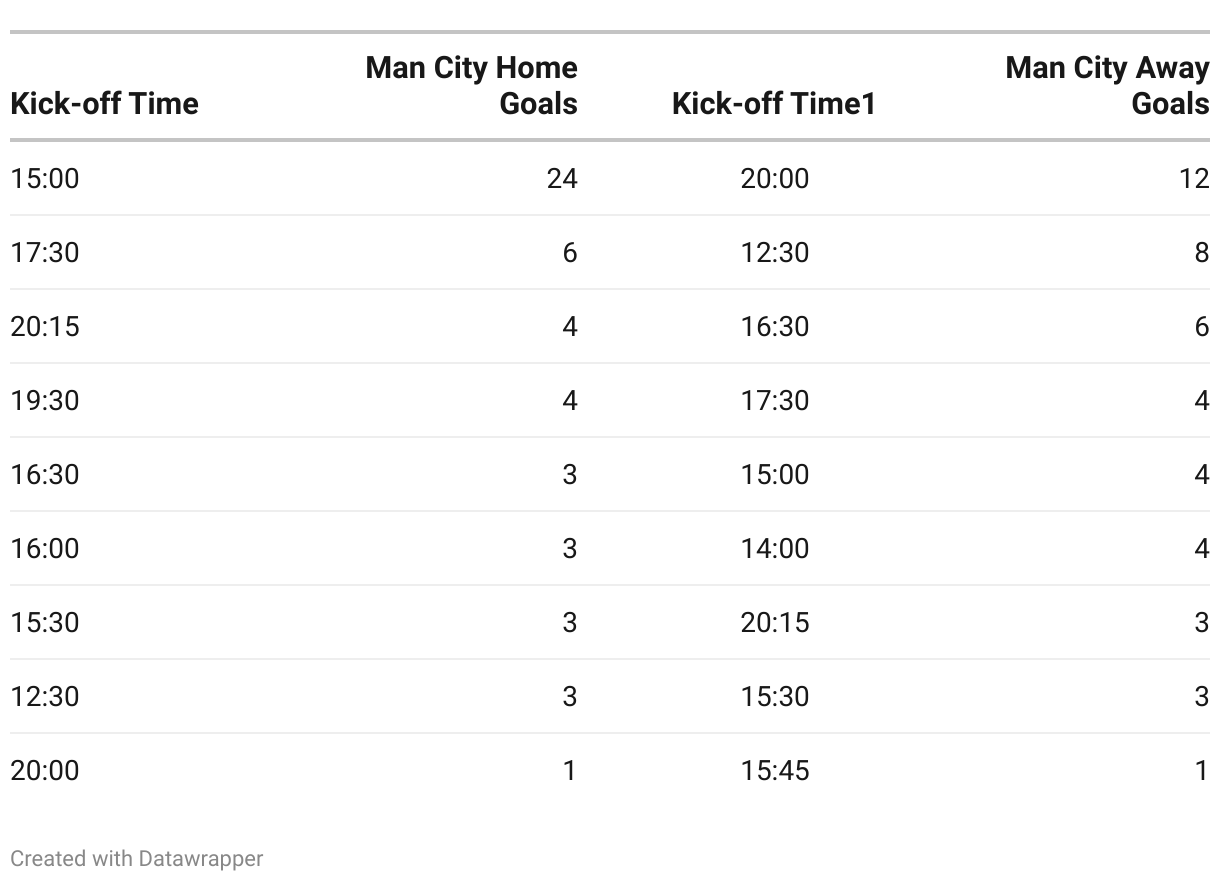Image resolution: width=1220 pixels, height=882 pixels.
Task: Click the 19:30 kick-off time cell
Action: tap(45, 400)
